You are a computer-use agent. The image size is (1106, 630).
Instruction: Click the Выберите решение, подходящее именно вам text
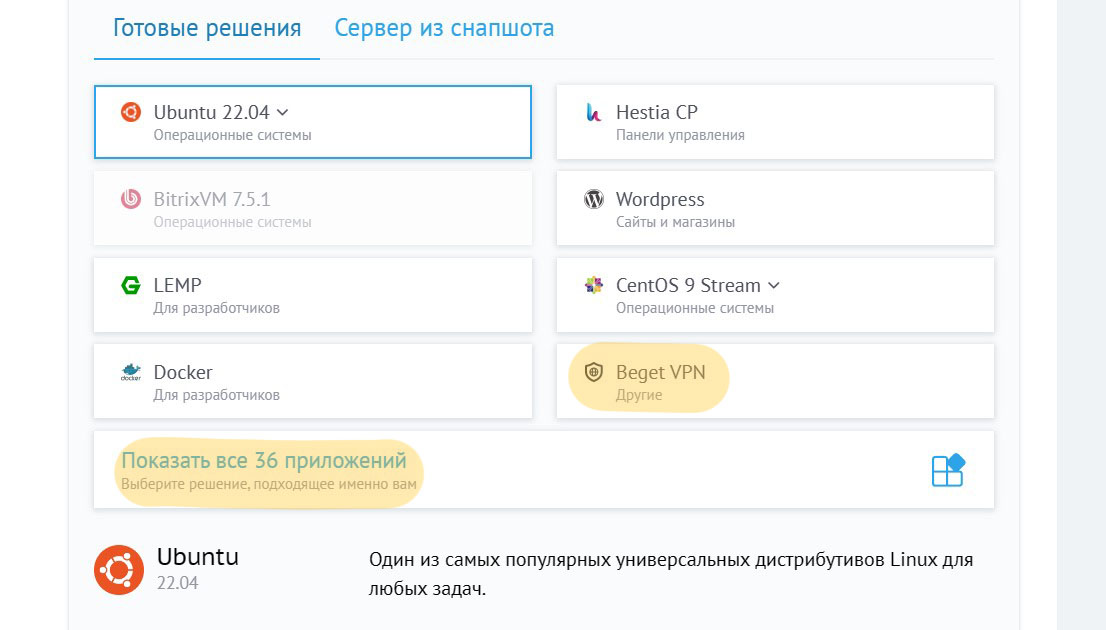269,485
